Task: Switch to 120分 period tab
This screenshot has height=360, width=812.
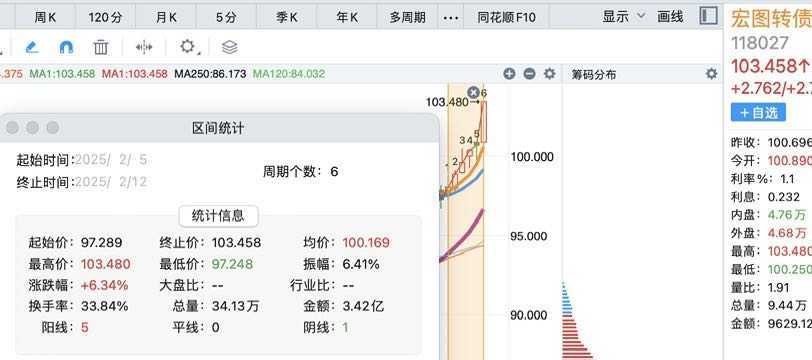Action: pyautogui.click(x=105, y=18)
